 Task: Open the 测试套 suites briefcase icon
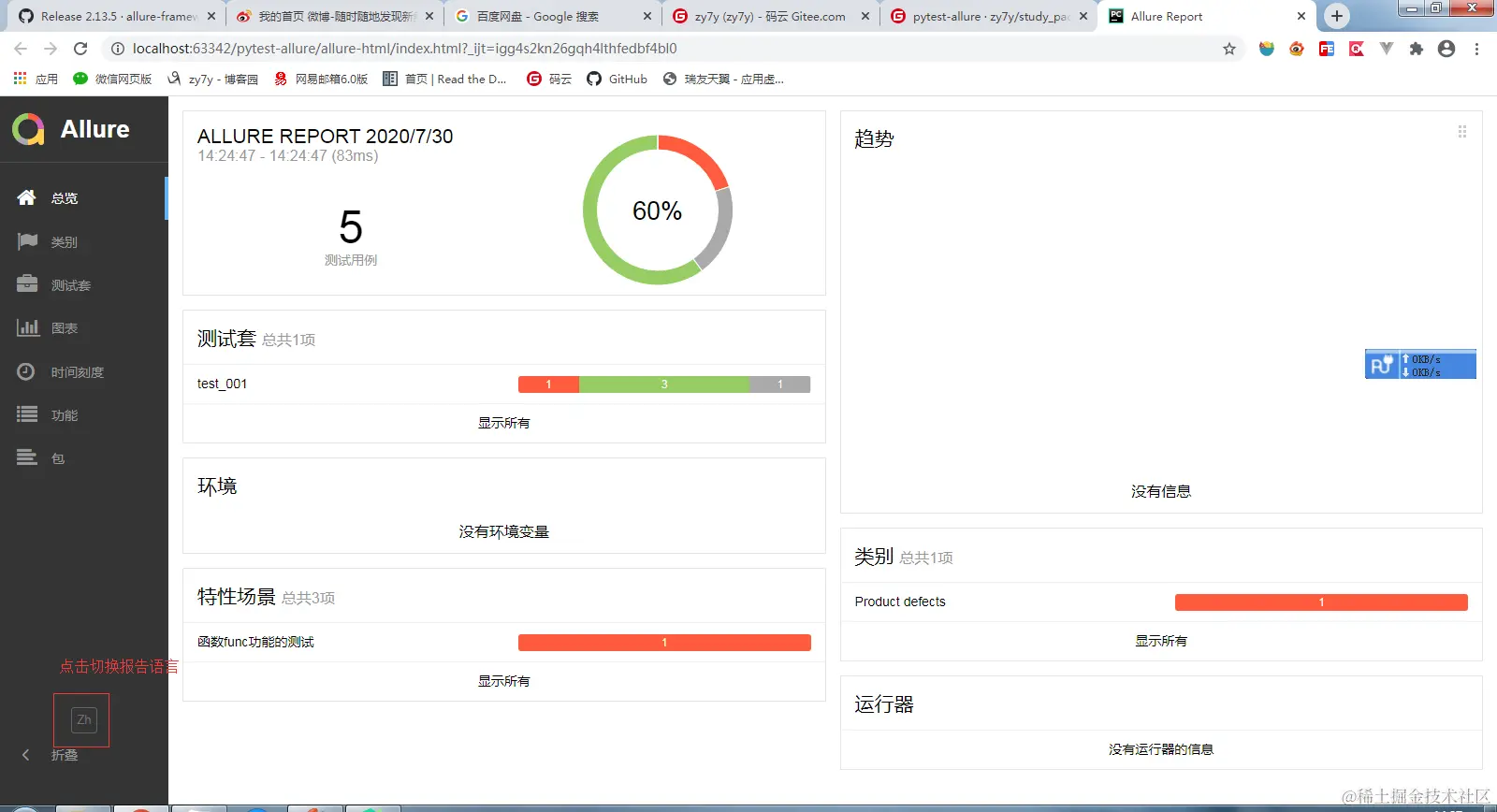(27, 284)
